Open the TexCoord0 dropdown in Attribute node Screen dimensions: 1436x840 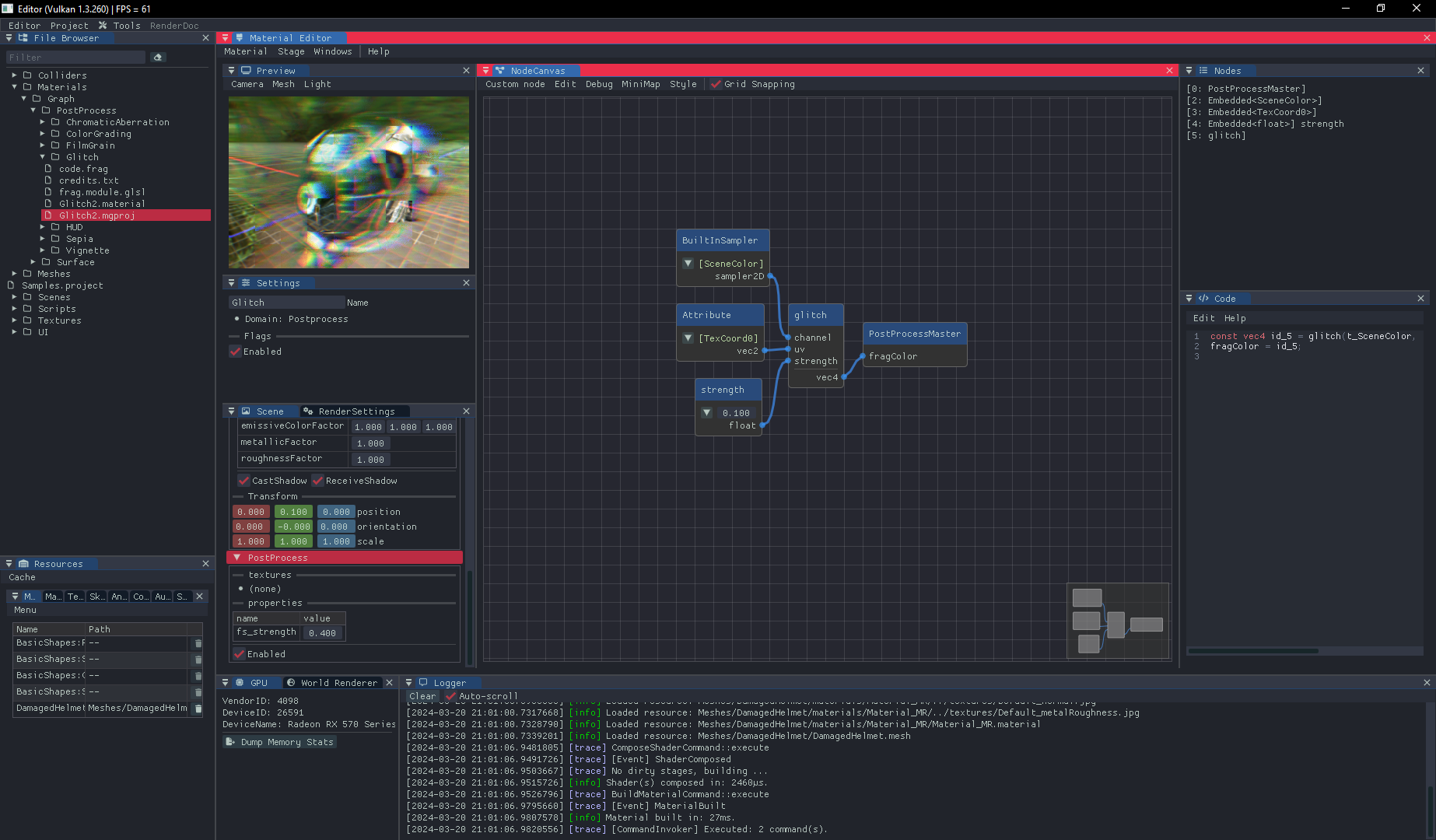click(688, 338)
